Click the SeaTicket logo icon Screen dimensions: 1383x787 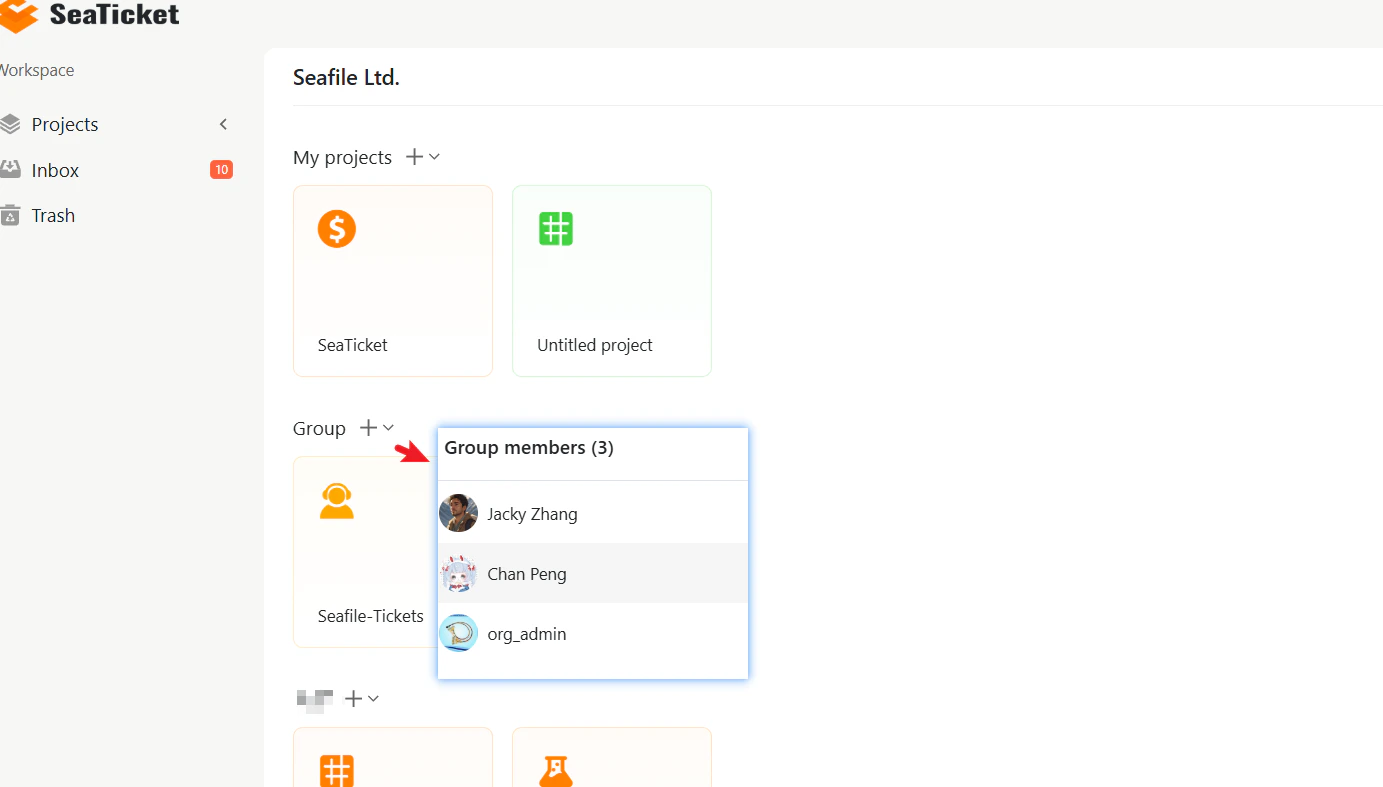19,15
